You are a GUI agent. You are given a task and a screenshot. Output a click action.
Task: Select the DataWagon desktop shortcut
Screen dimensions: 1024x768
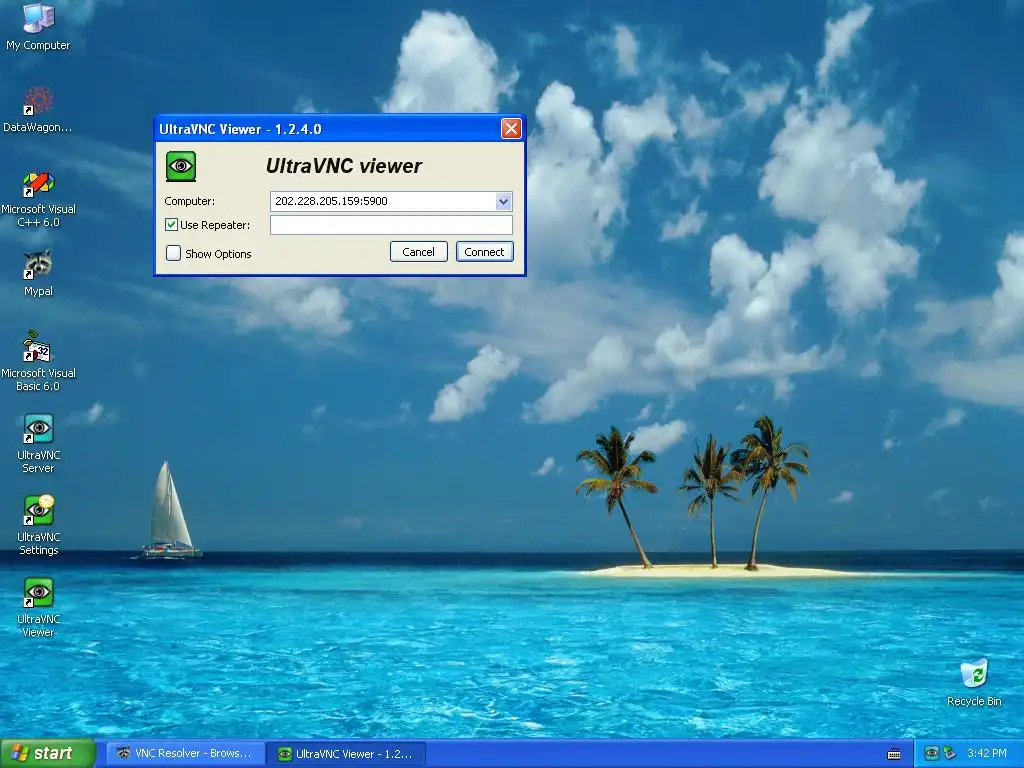click(x=38, y=109)
